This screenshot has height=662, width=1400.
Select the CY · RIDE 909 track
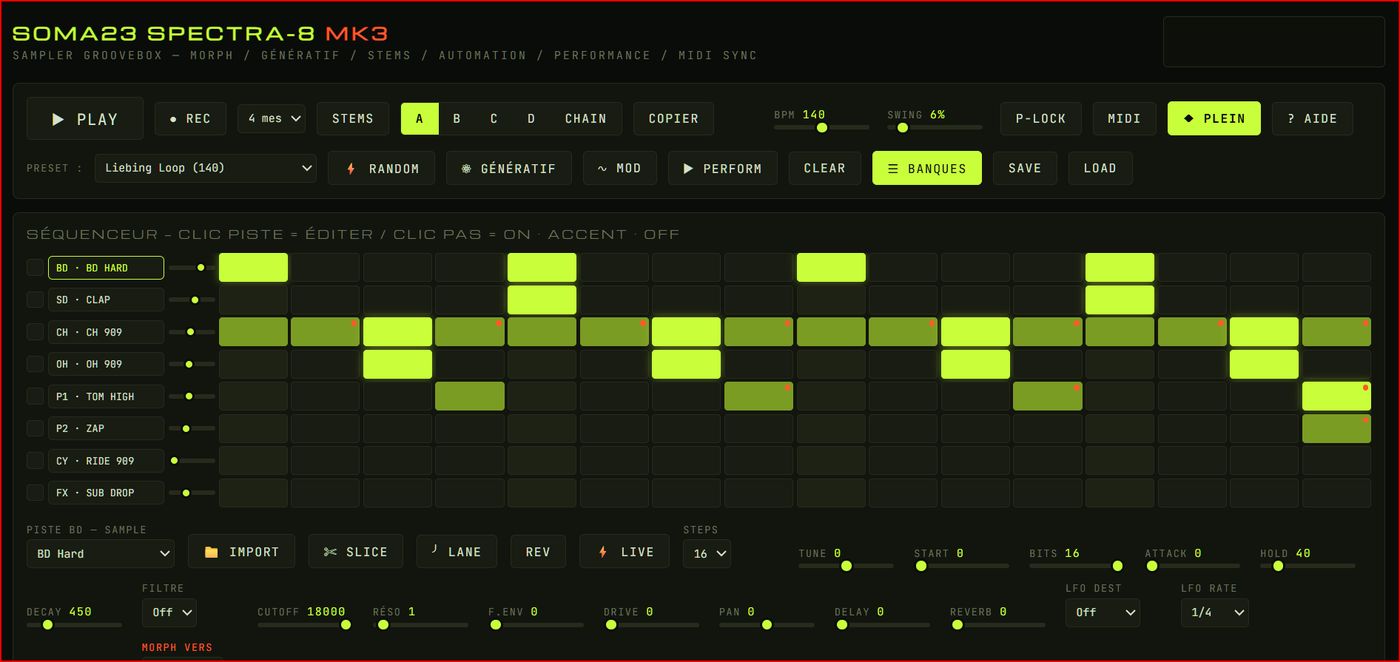[x=106, y=460]
